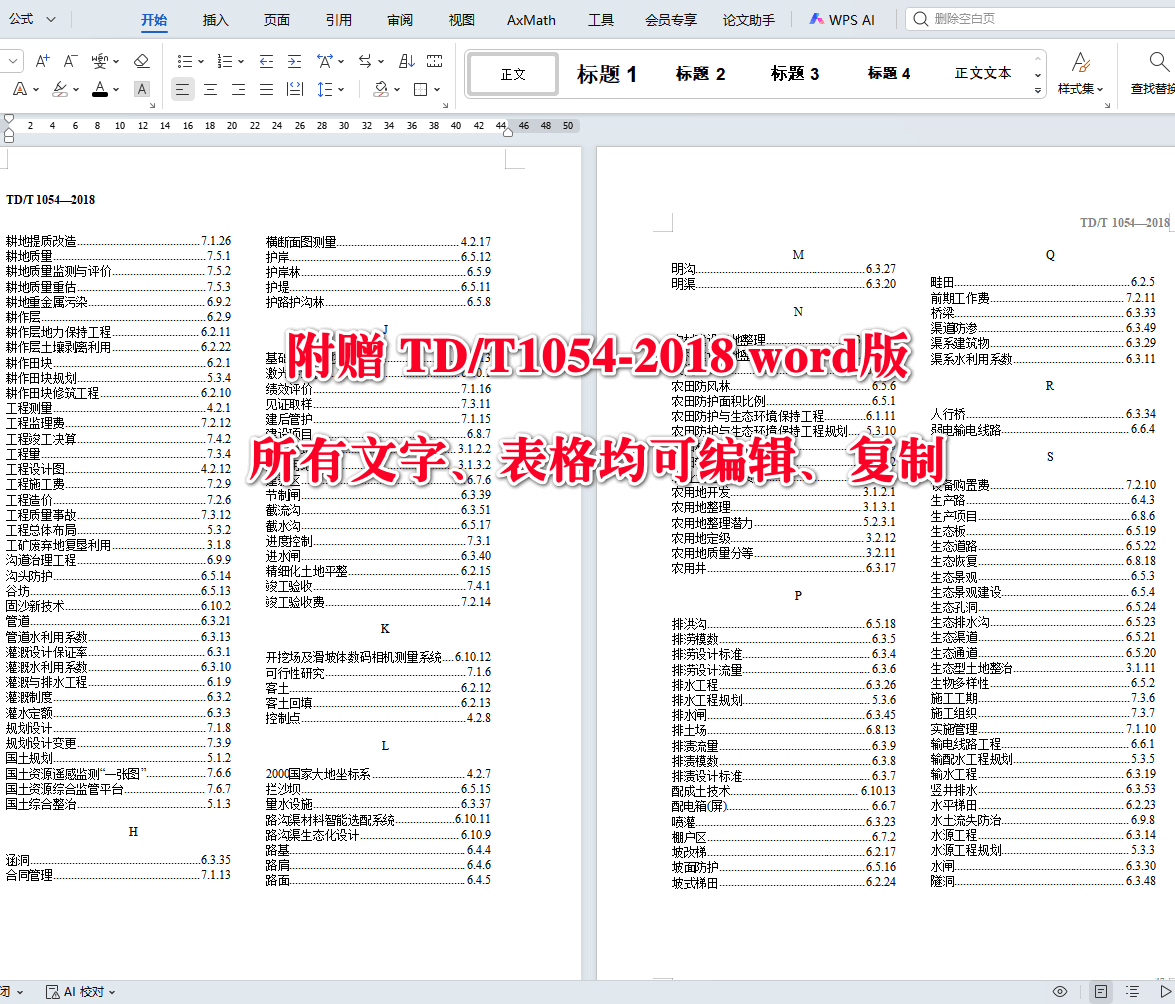Click the right indent marker on ruler
The height and width of the screenshot is (1004, 1175).
point(507,132)
